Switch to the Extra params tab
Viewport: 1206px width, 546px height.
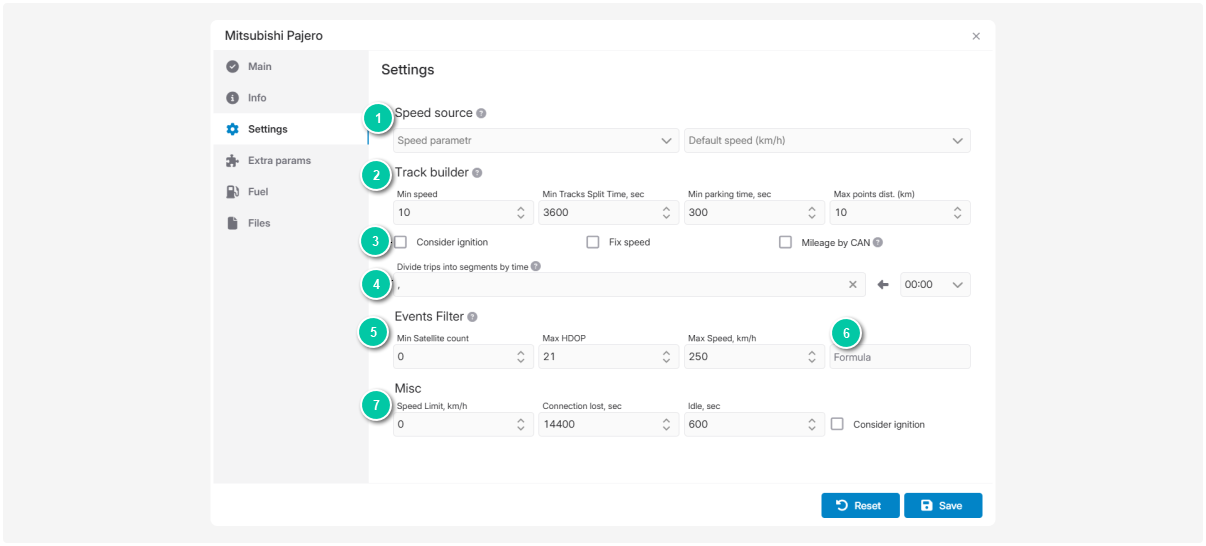pyautogui.click(x=279, y=160)
